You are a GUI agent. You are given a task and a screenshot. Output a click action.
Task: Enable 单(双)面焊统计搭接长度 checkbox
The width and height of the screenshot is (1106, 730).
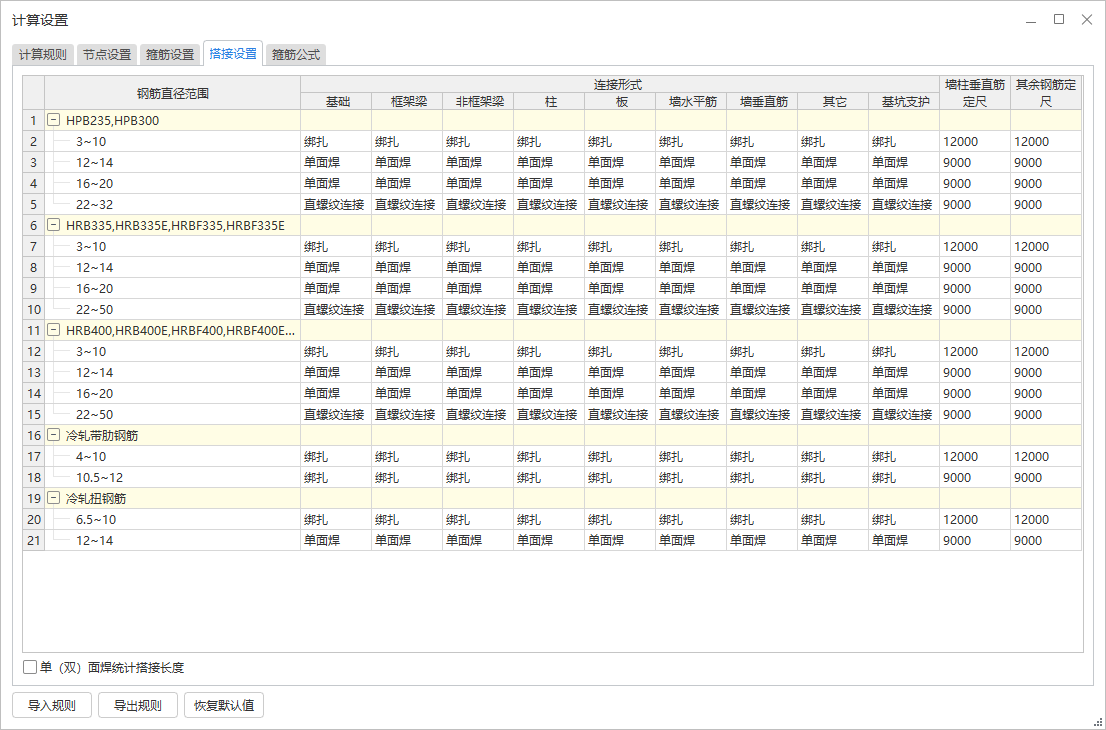click(x=30, y=668)
